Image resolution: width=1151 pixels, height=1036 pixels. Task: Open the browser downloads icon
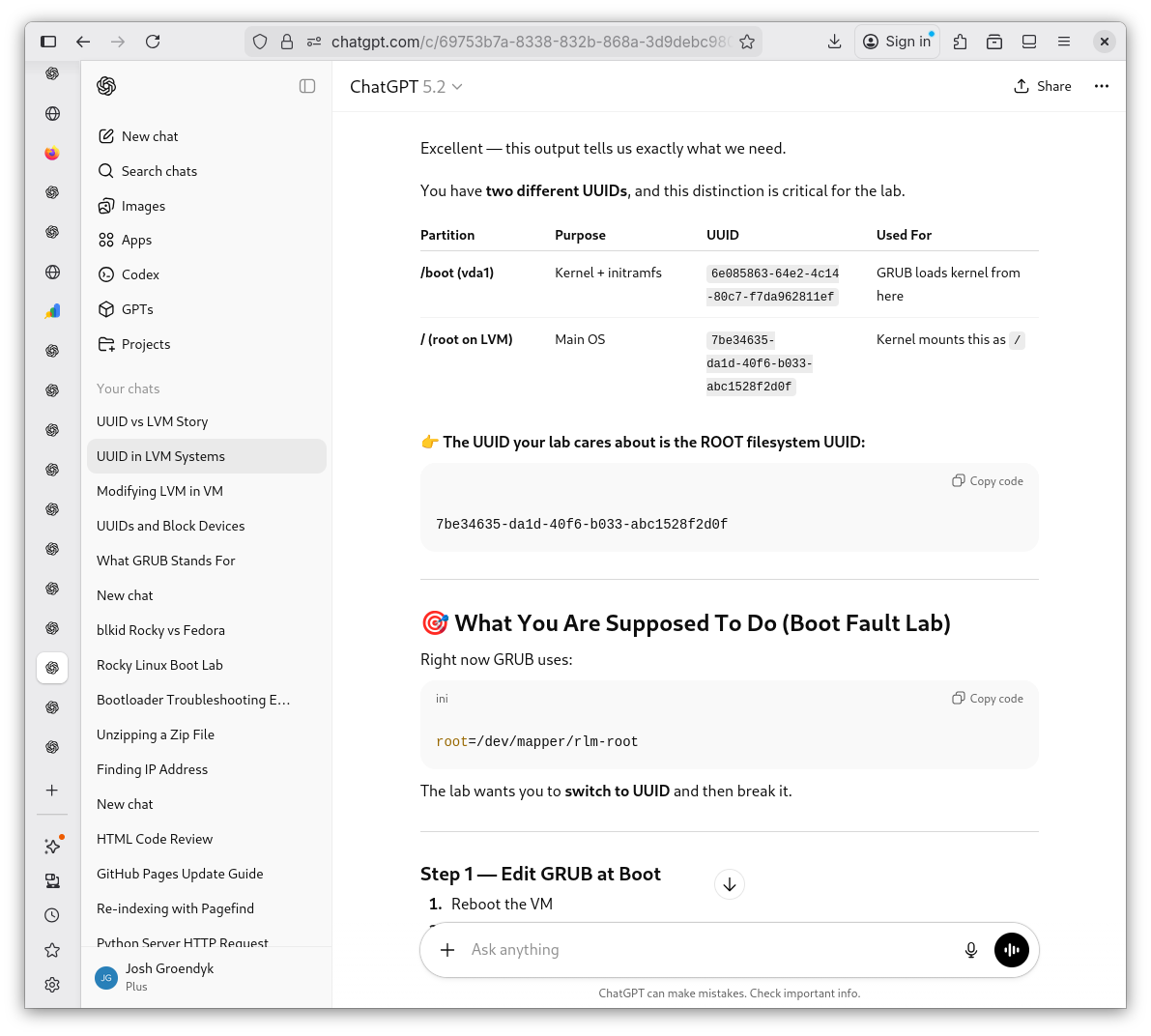point(835,42)
